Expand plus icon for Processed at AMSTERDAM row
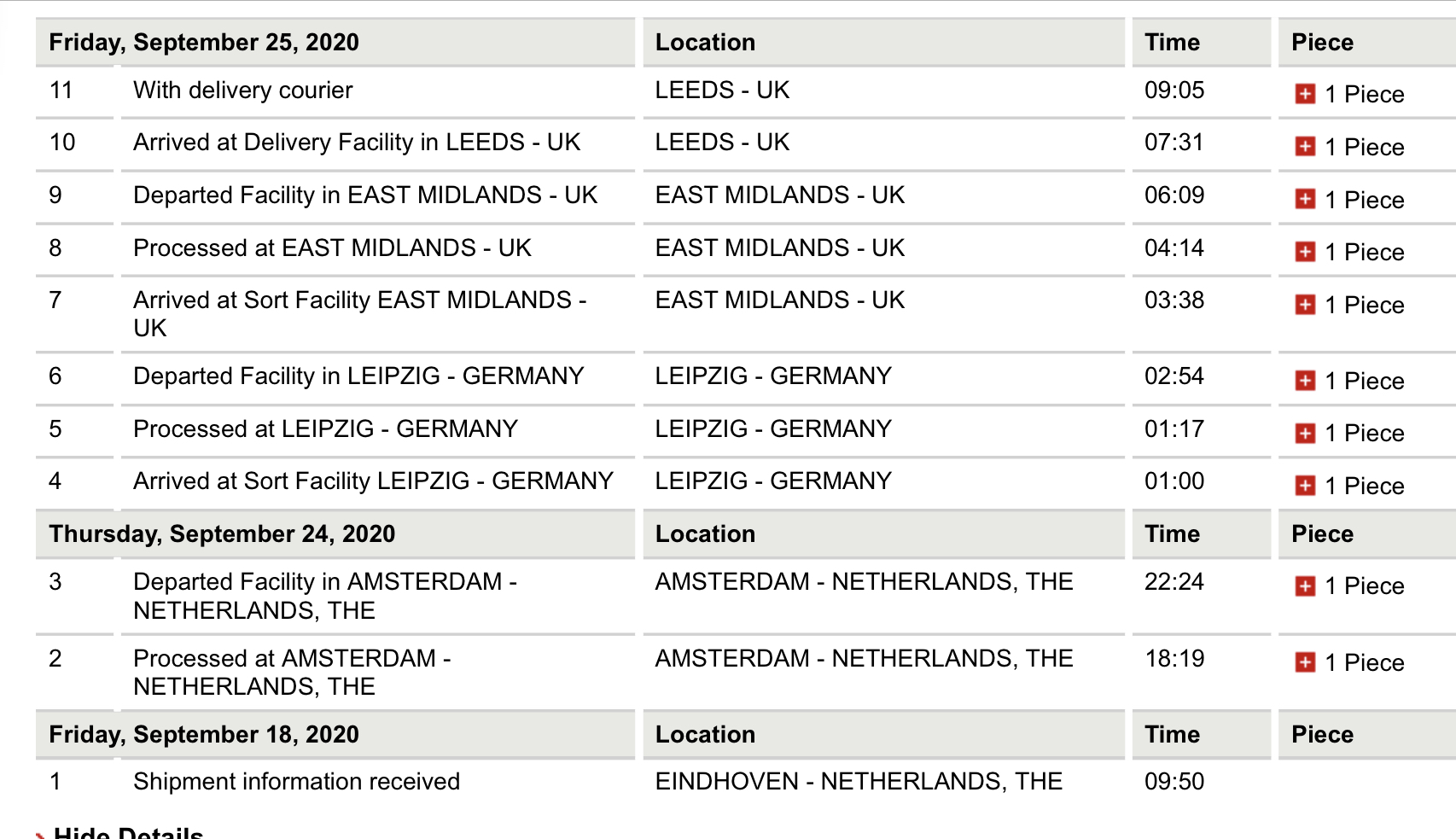Viewport: 1456px width, 839px height. pos(1305,662)
